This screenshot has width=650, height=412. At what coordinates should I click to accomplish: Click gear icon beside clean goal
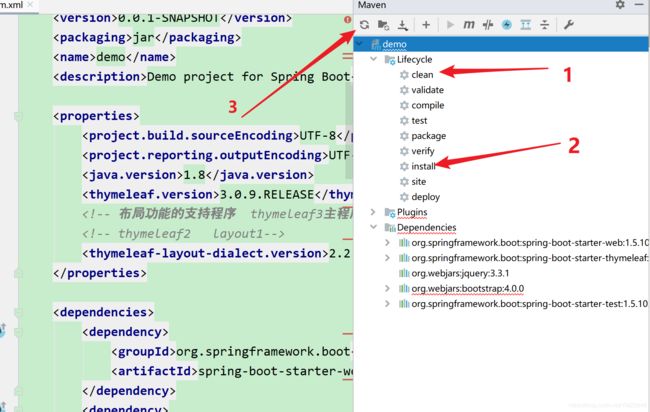[x=404, y=75]
